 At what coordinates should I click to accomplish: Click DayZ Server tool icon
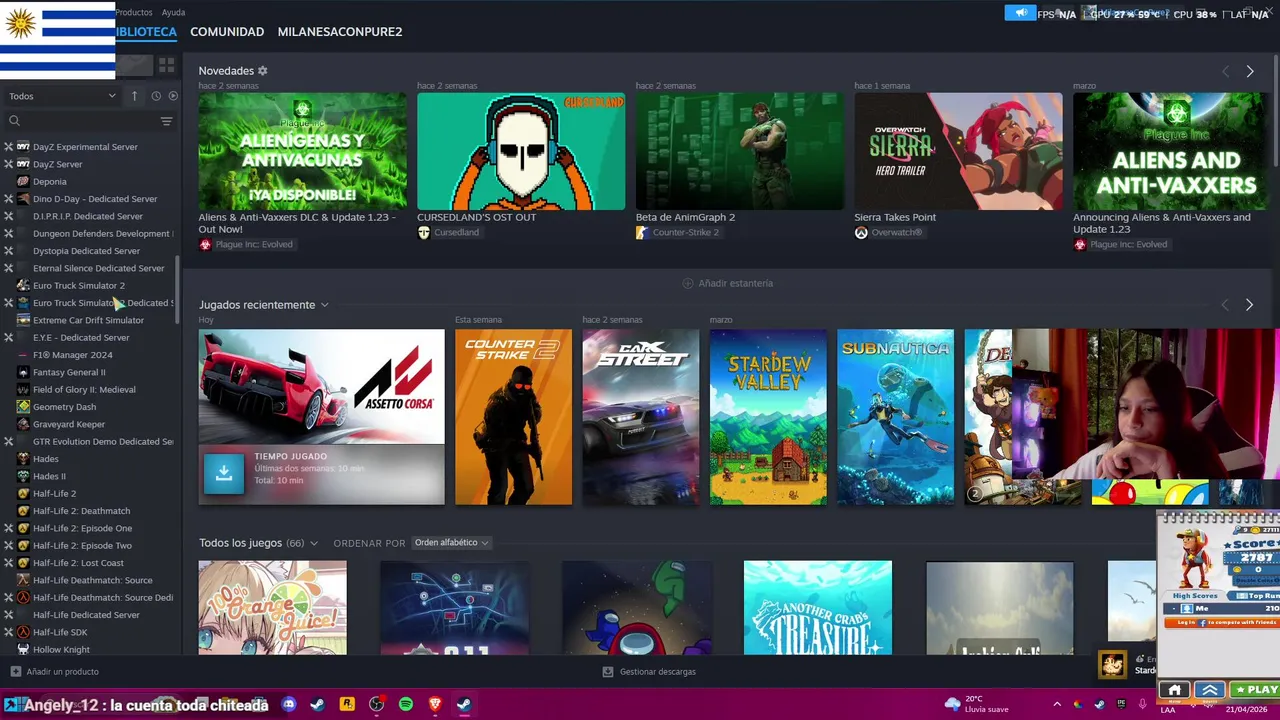pyautogui.click(x=23, y=164)
